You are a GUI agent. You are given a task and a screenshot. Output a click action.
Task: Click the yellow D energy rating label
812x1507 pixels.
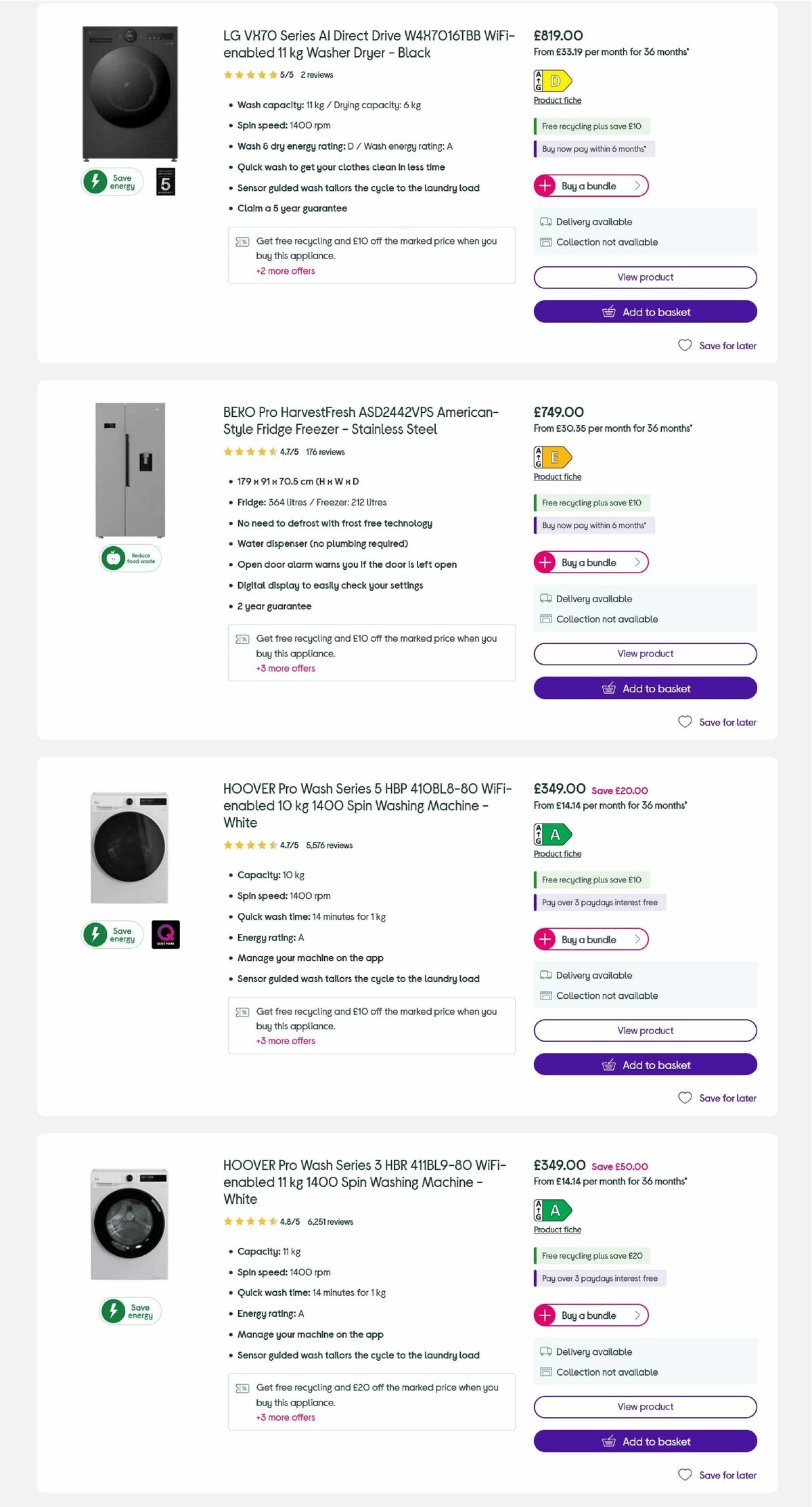pyautogui.click(x=554, y=81)
